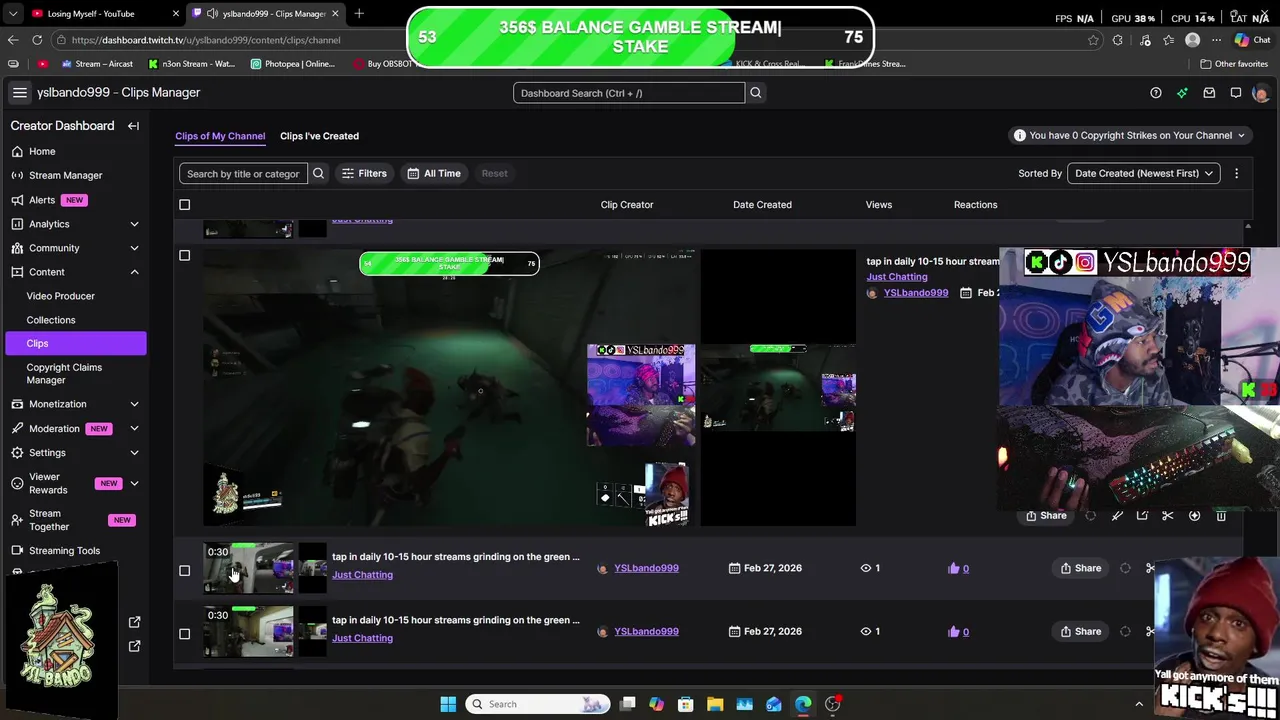This screenshot has width=1280, height=720.
Task: Click the sparkle circle icon on expanded clip
Action: click(1194, 516)
